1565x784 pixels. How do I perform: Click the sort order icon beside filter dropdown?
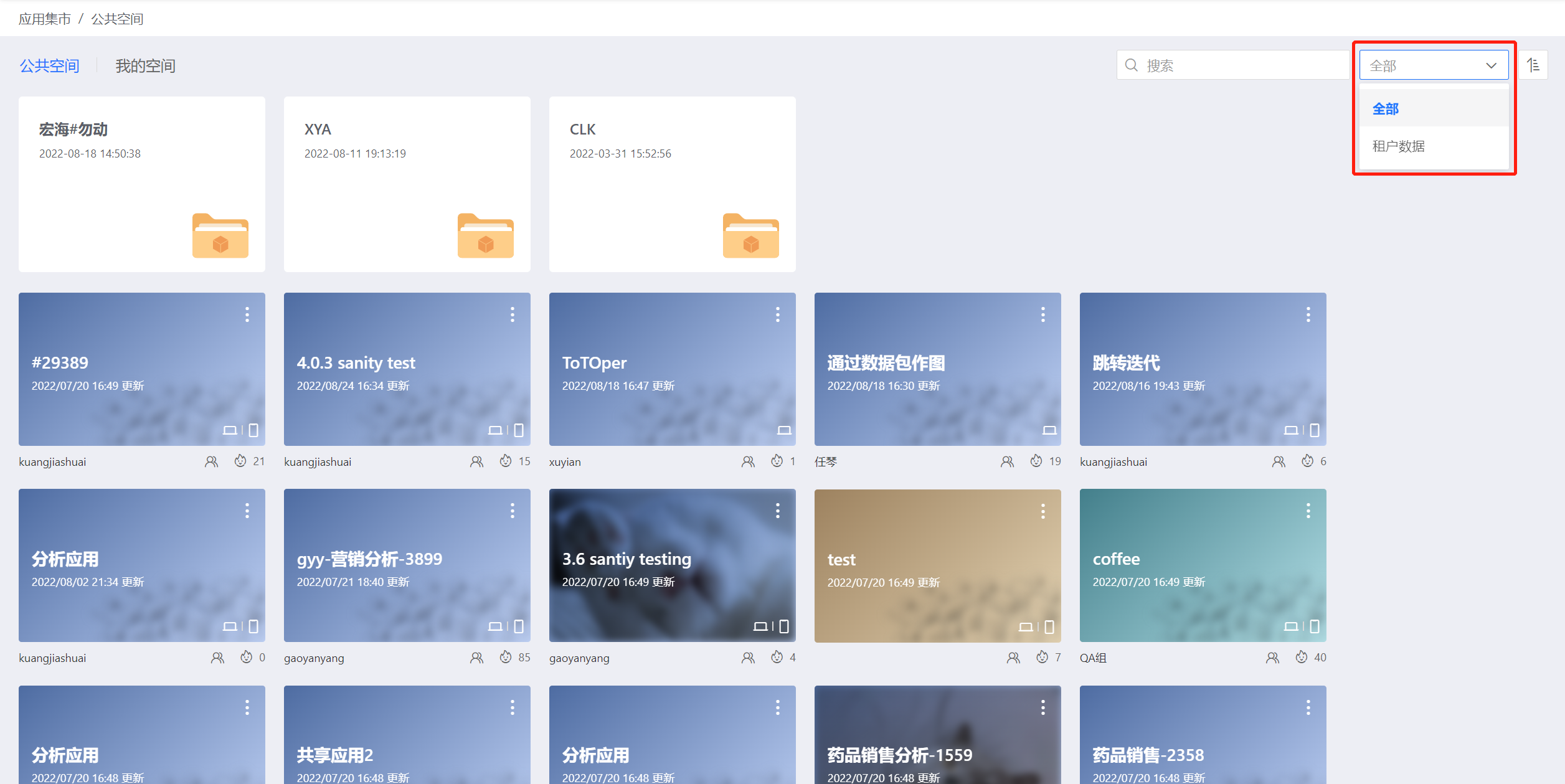pos(1533,65)
